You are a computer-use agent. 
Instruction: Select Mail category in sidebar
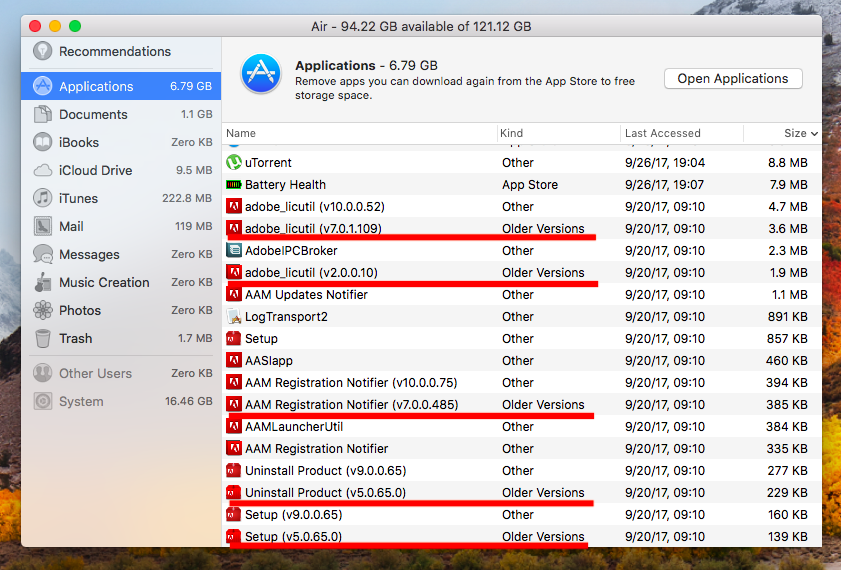pyautogui.click(x=121, y=226)
